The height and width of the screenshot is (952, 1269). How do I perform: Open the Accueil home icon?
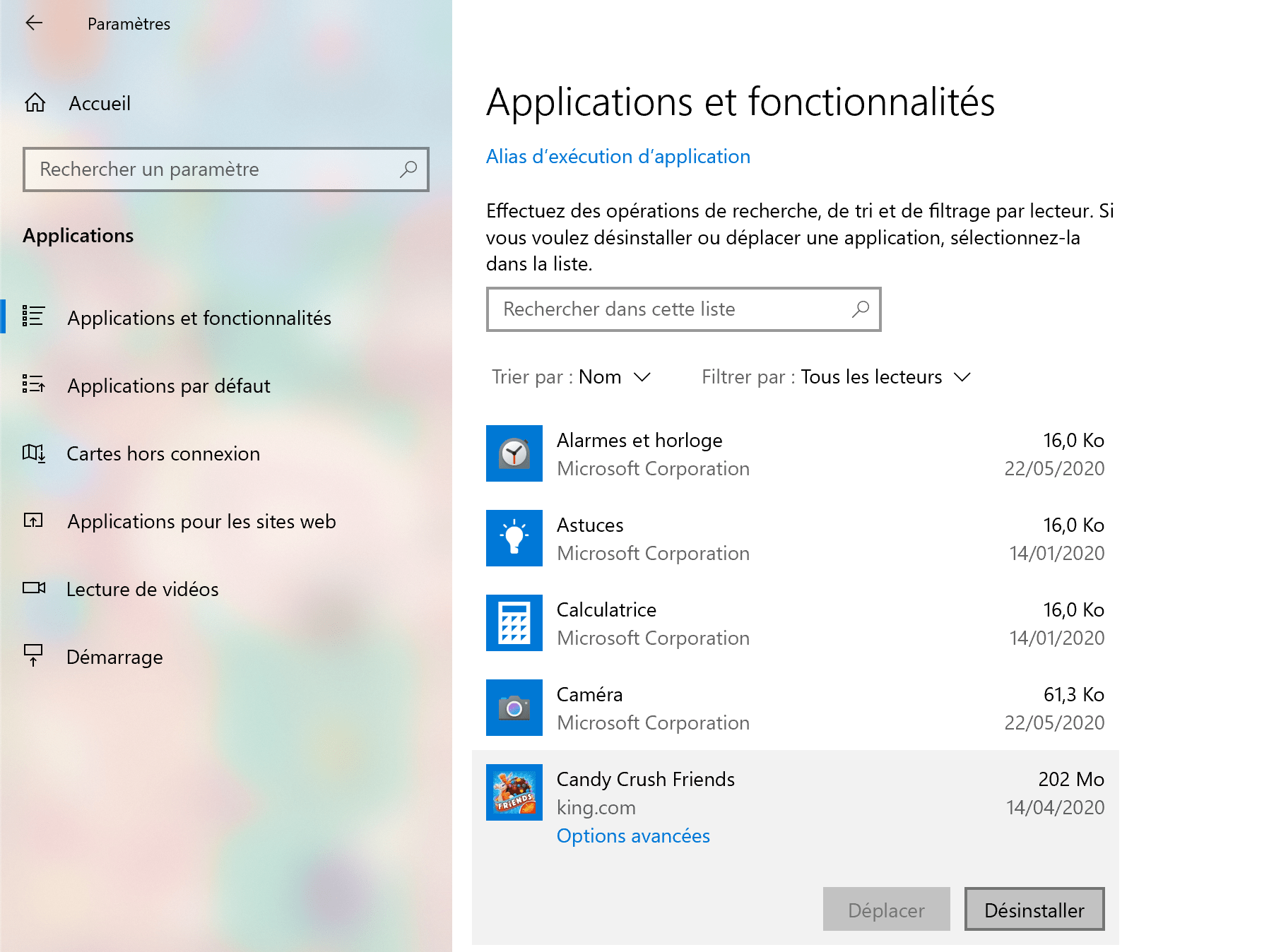(x=35, y=103)
